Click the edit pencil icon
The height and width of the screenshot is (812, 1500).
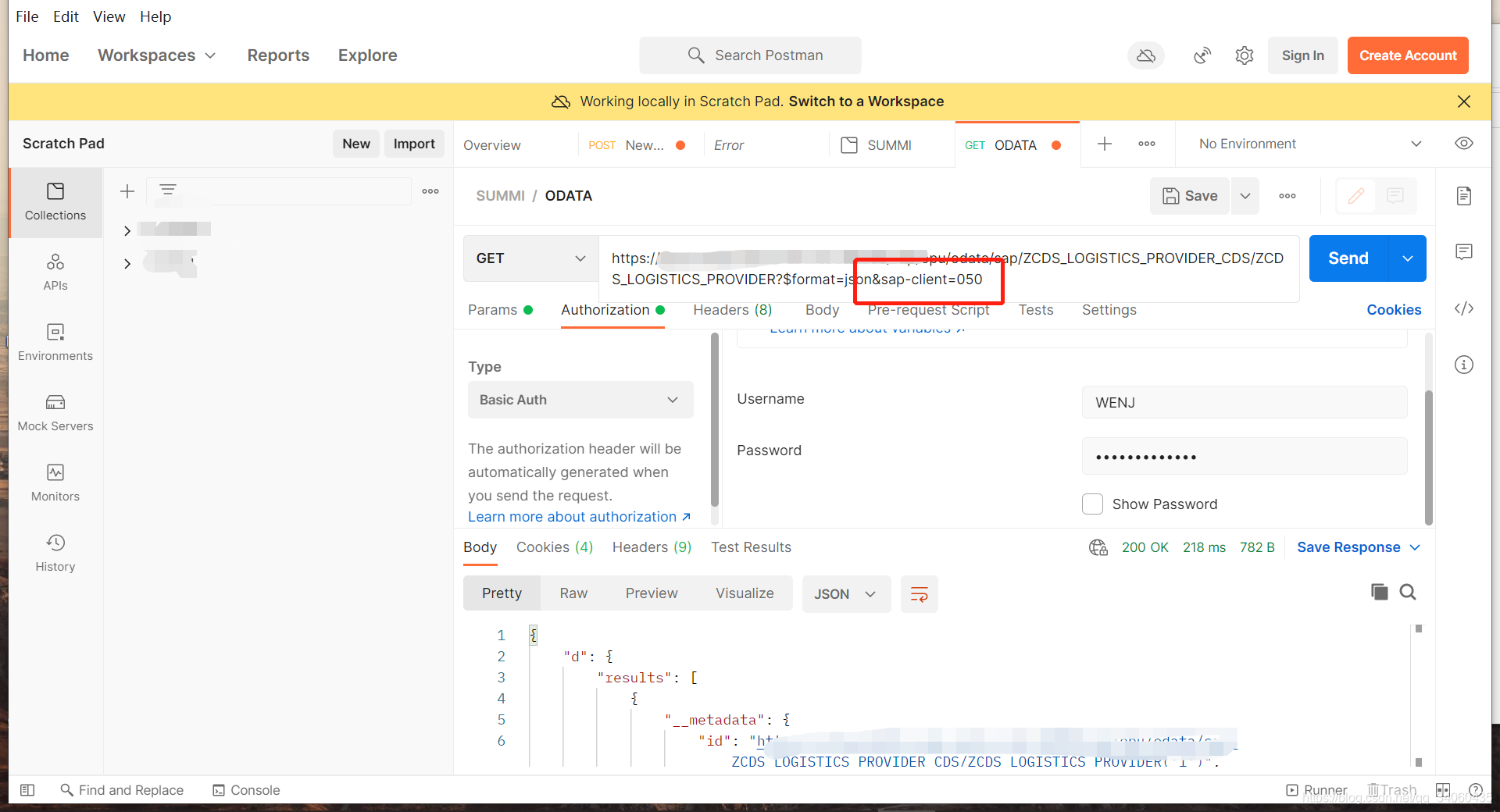pyautogui.click(x=1356, y=196)
